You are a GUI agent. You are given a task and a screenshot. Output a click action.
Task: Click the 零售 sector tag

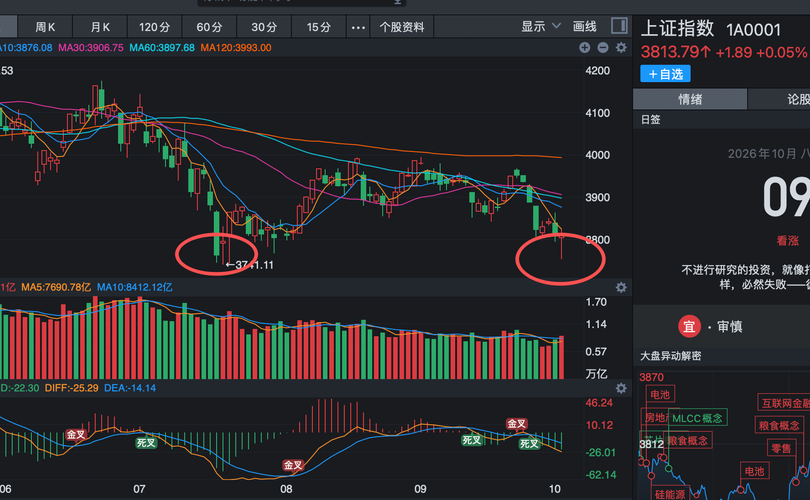[x=781, y=448]
